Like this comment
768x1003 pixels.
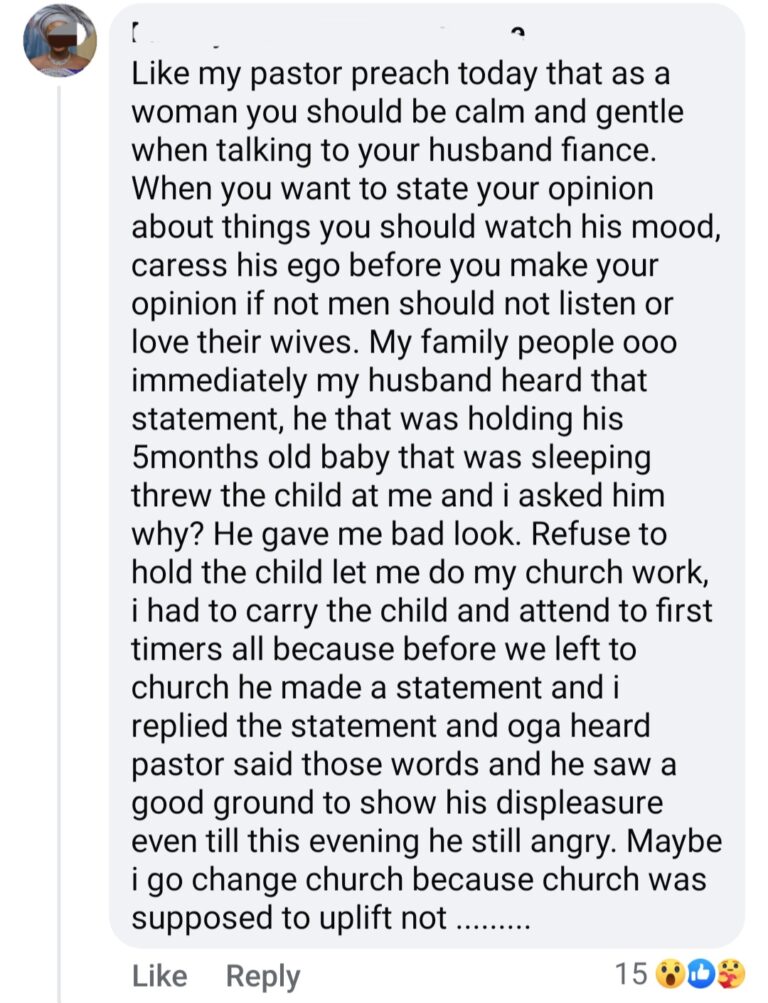(x=159, y=975)
